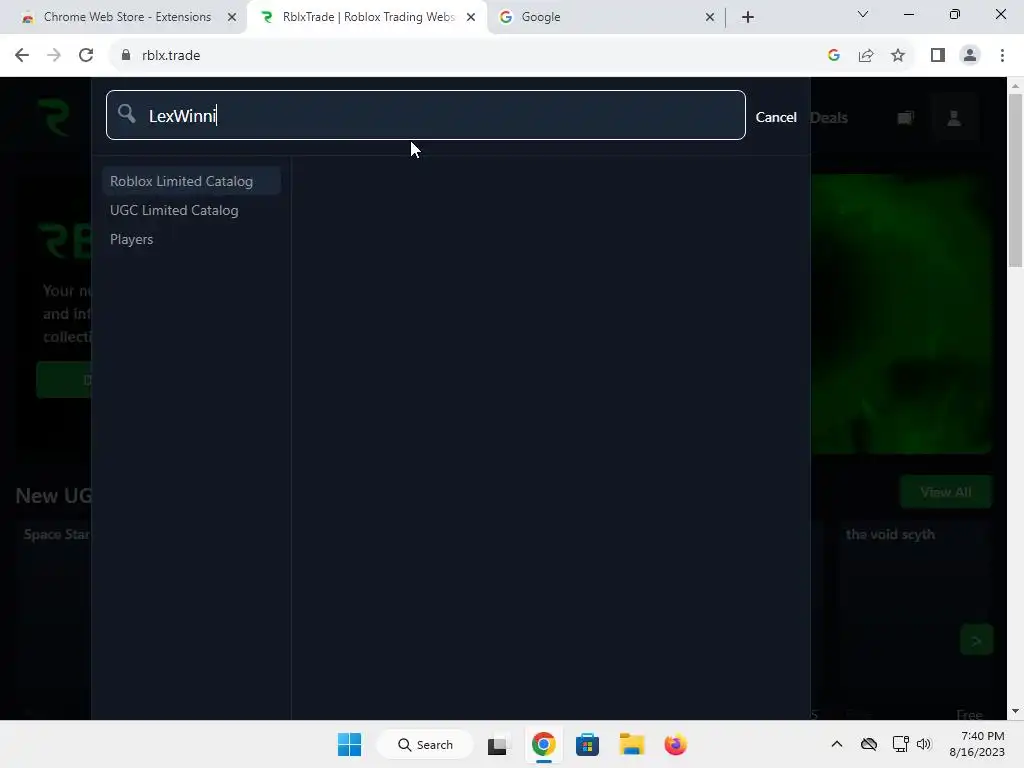Image resolution: width=1024 pixels, height=768 pixels.
Task: Open a new browser tab
Action: [x=748, y=17]
